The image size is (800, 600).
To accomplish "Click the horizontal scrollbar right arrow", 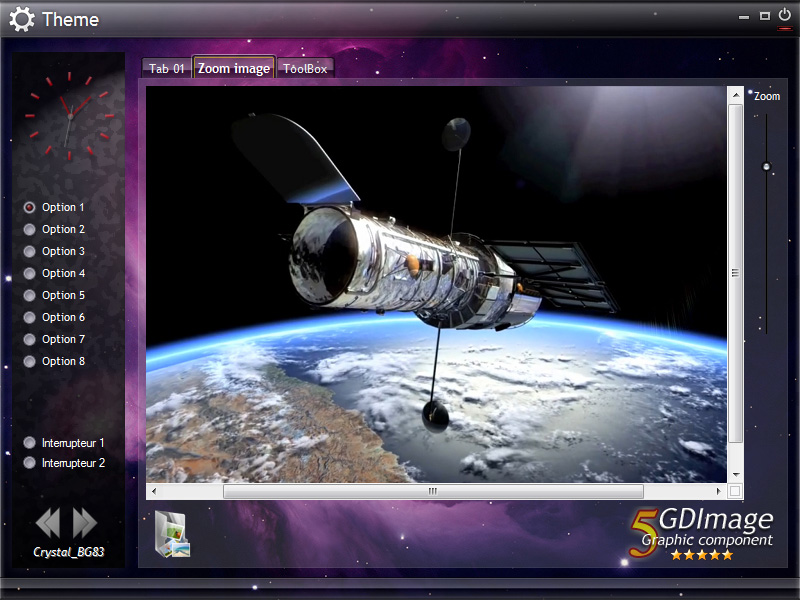I will (718, 491).
